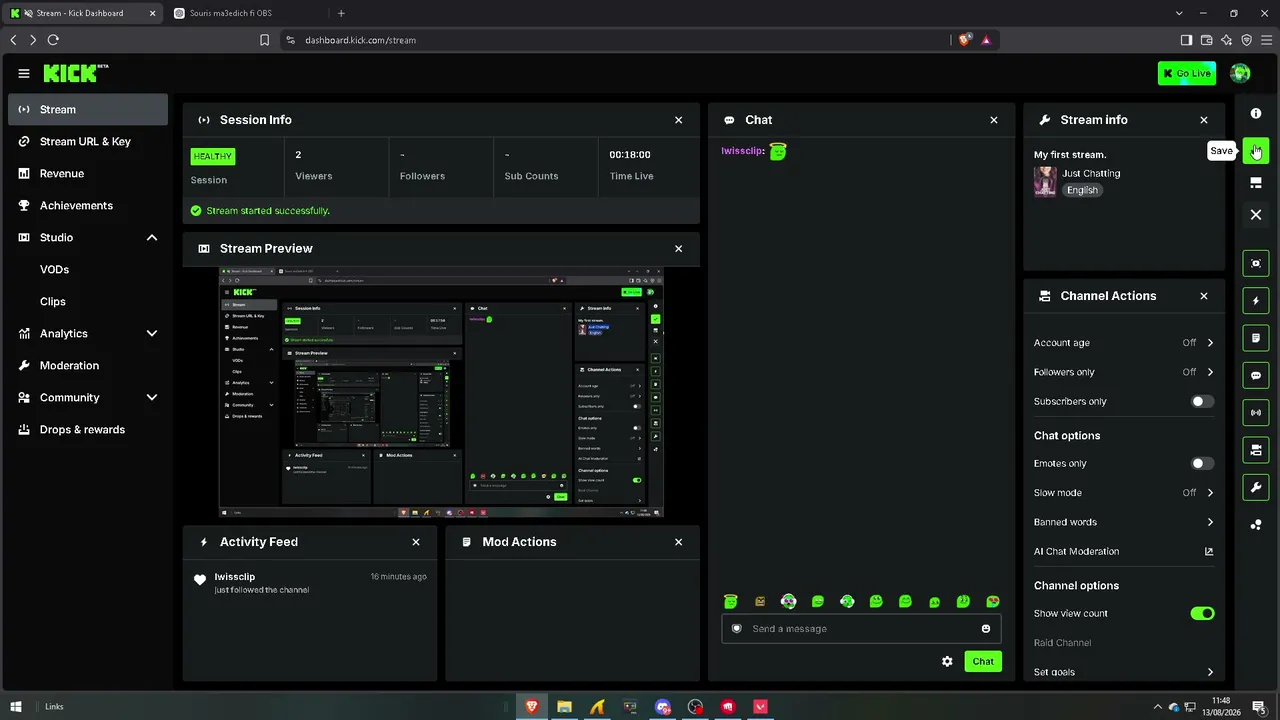The height and width of the screenshot is (720, 1280).
Task: Click the Send a message input field
Action: 861,629
